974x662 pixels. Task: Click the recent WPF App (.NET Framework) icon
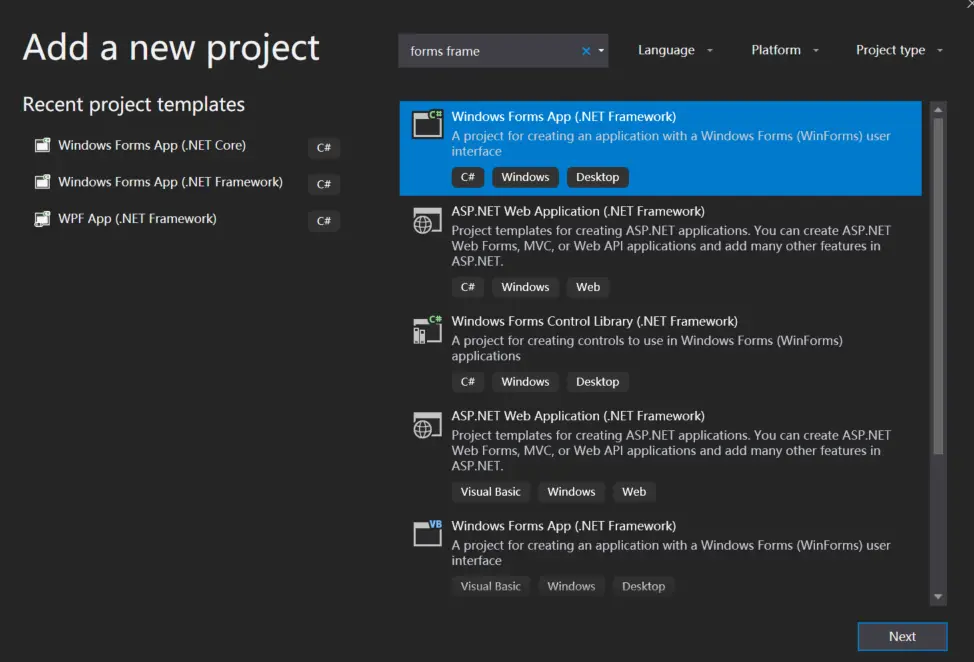tap(42, 219)
